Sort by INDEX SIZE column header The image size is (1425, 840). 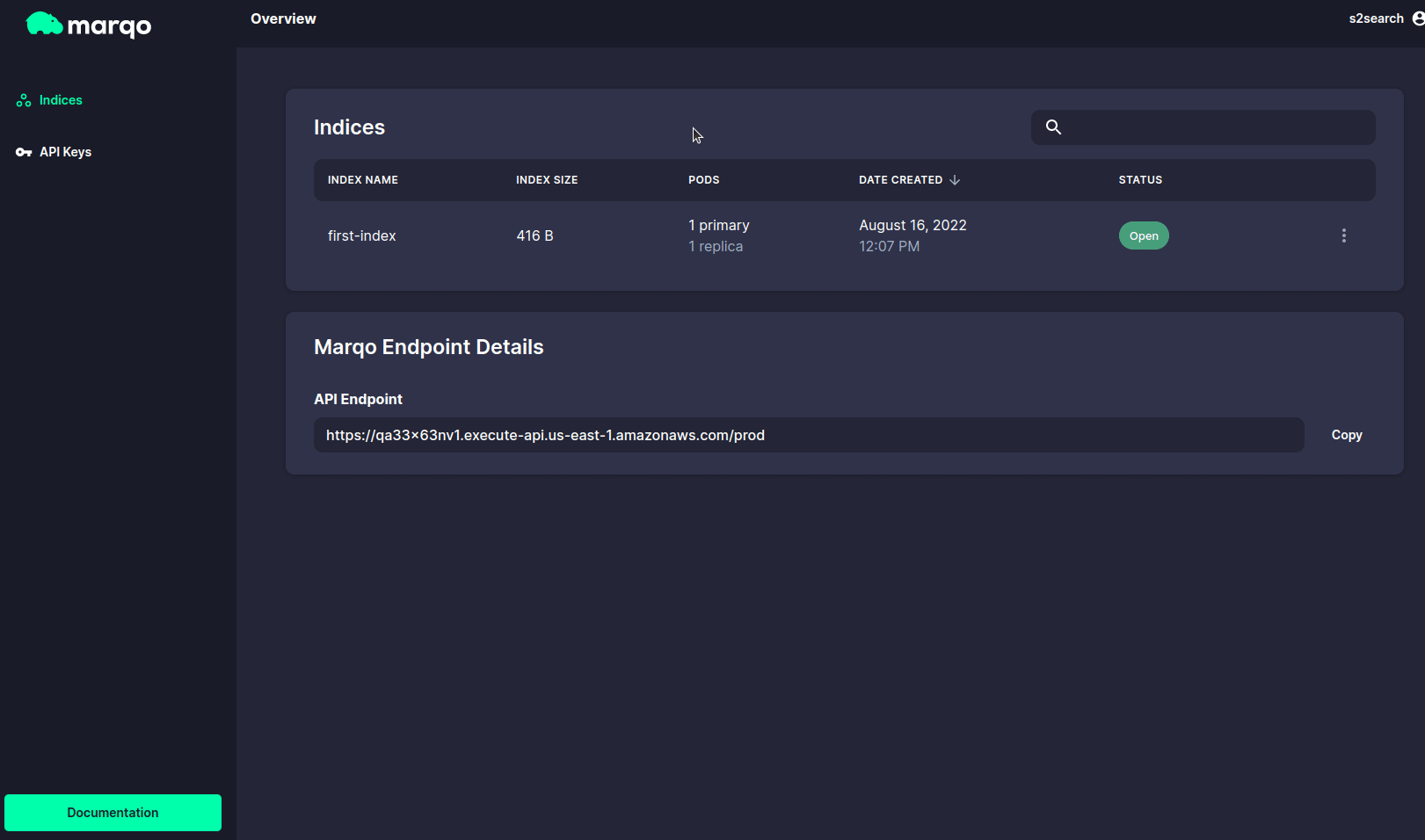coord(547,180)
